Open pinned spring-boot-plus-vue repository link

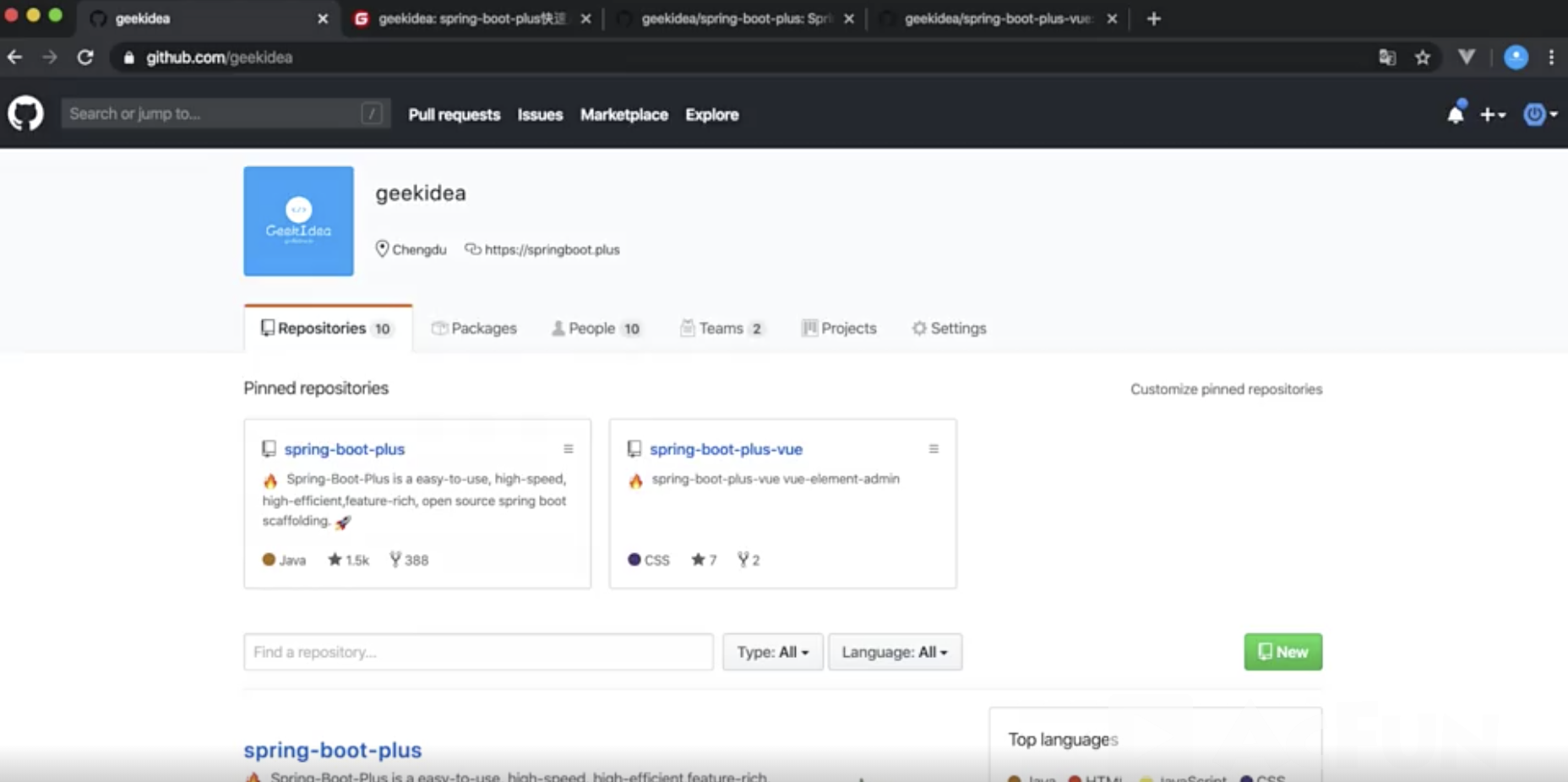click(x=726, y=449)
